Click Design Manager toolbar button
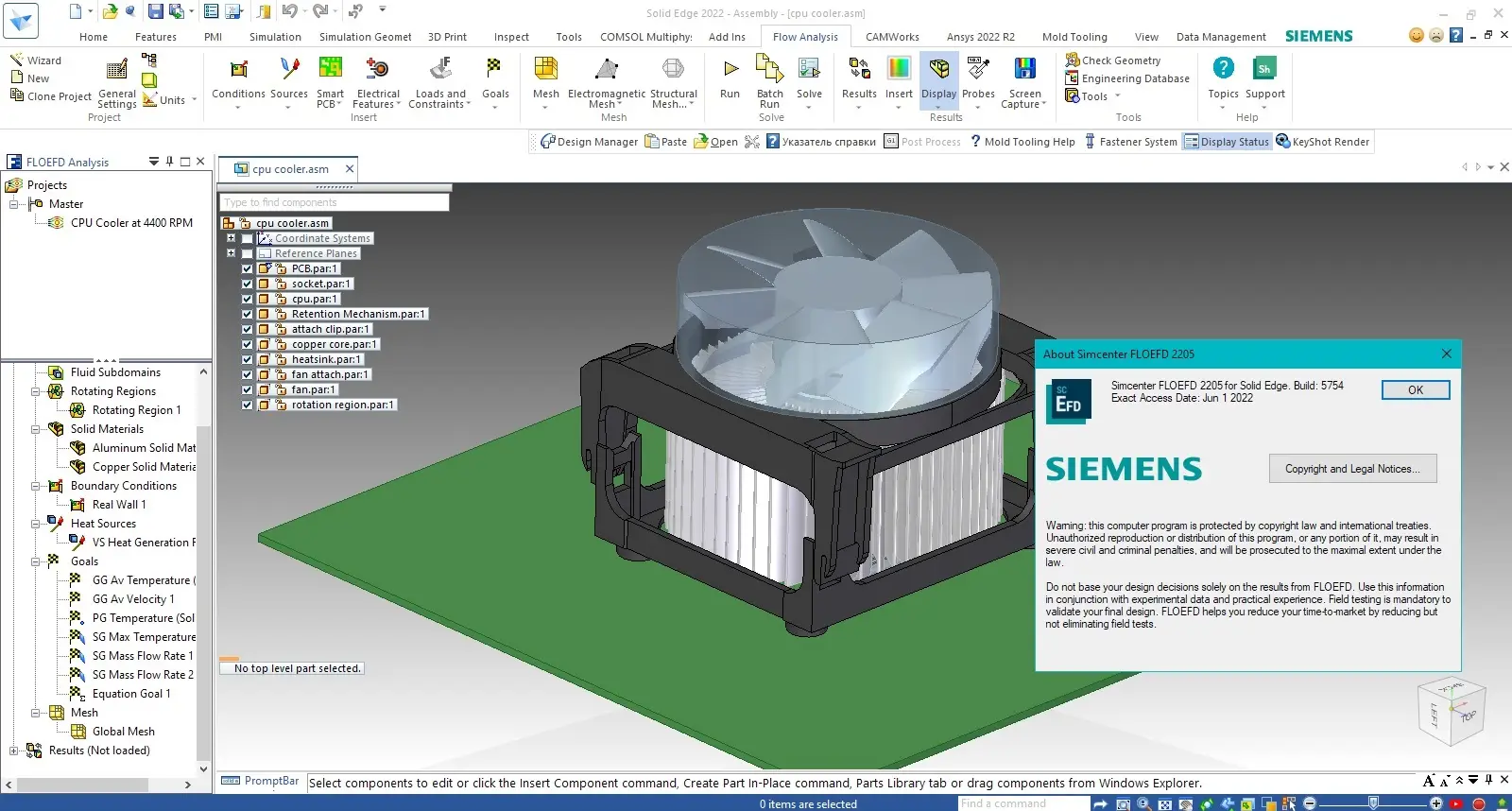Viewport: 1512px width, 811px height. 589,142
